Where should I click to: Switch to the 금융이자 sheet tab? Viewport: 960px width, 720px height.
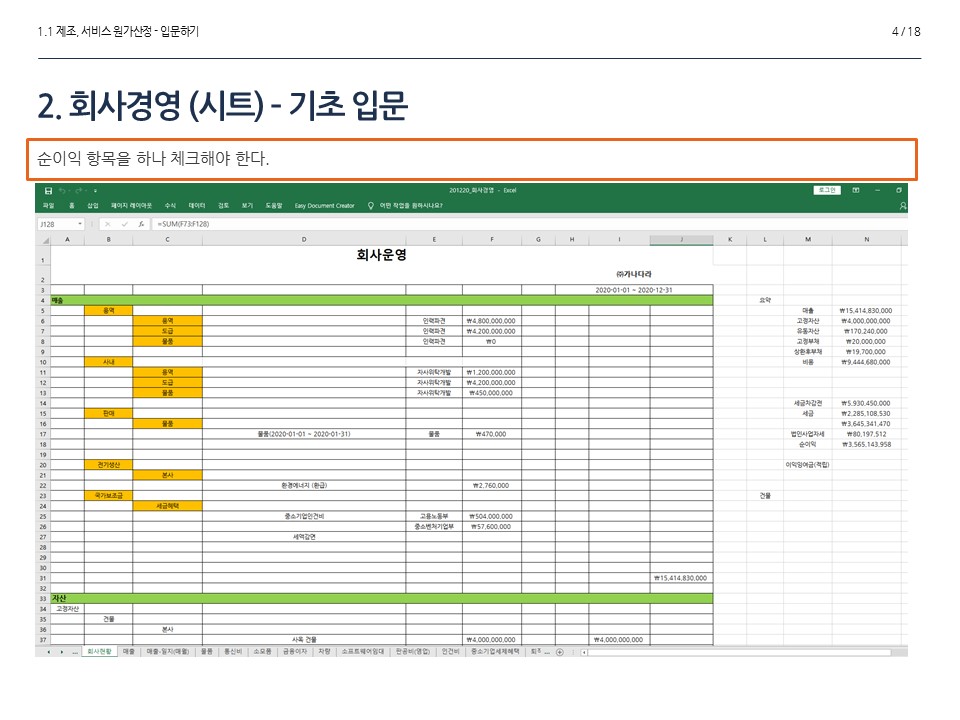tap(294, 651)
